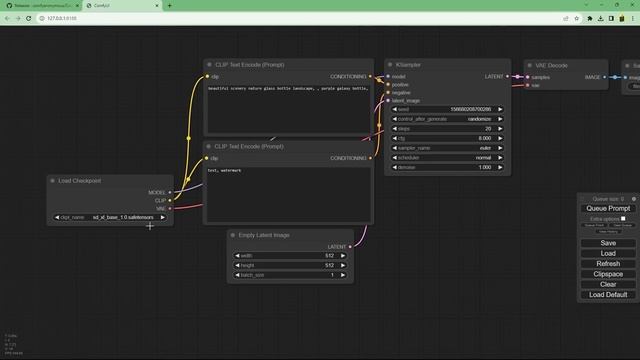
Task: Close the ComfyUI browser tab
Action: (x=157, y=6)
